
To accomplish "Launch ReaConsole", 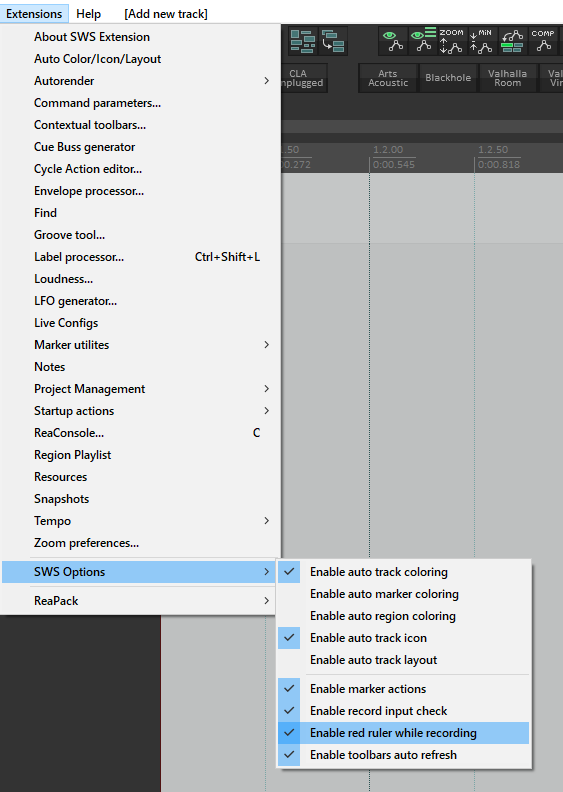I will 139,433.
